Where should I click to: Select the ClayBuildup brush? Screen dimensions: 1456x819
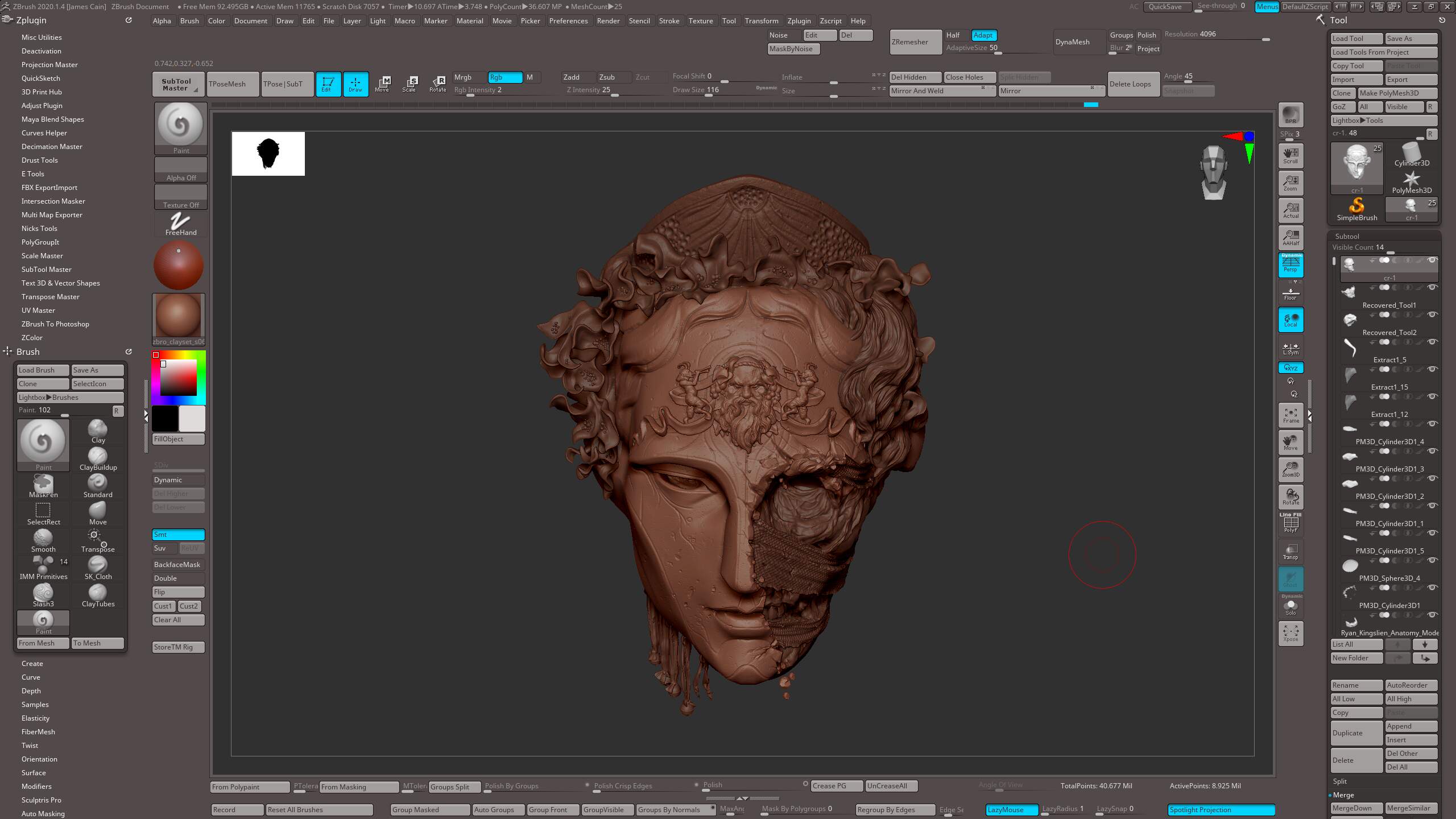(x=98, y=458)
